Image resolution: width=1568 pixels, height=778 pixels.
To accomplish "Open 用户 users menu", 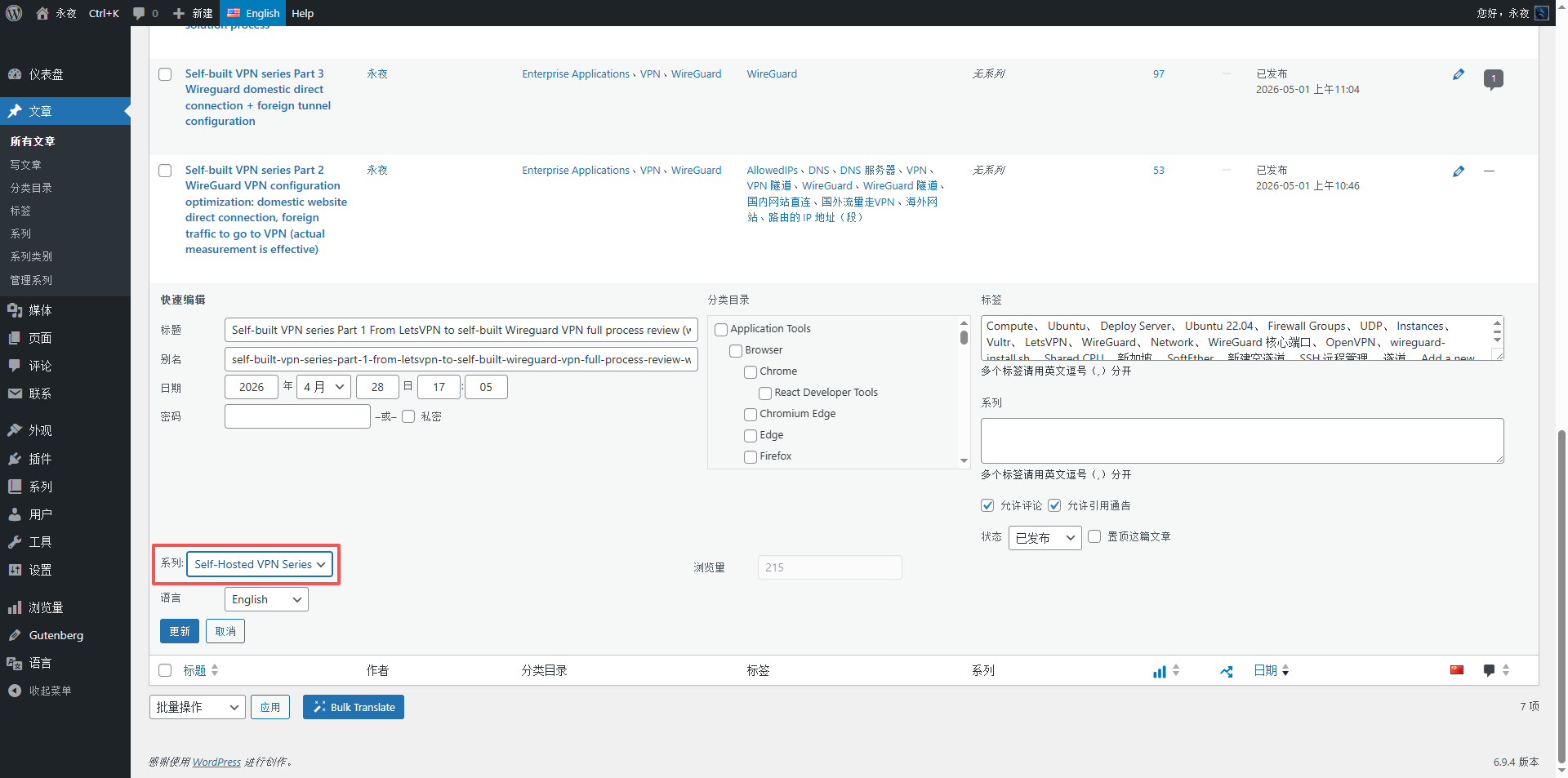I will pos(65,514).
